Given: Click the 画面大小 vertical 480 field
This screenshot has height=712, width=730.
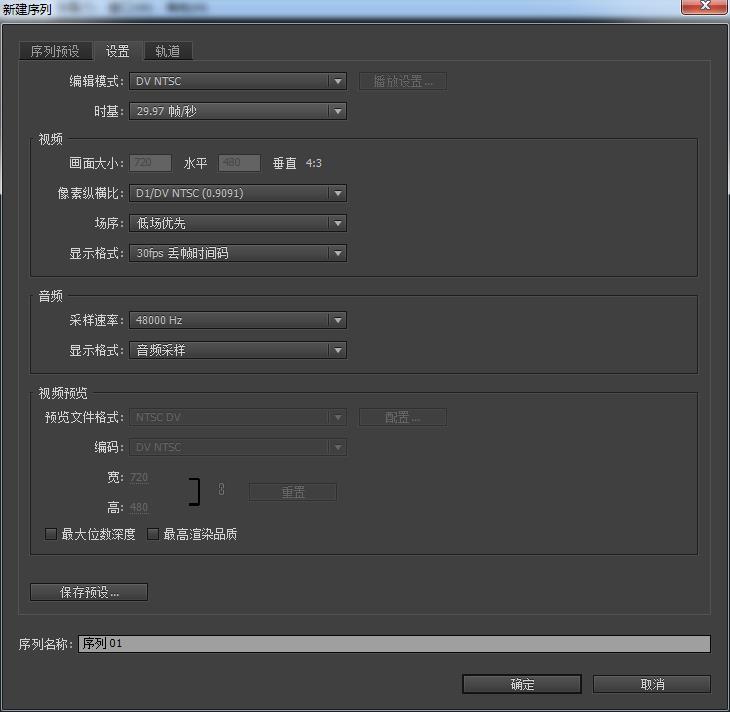Looking at the screenshot, I should point(239,163).
